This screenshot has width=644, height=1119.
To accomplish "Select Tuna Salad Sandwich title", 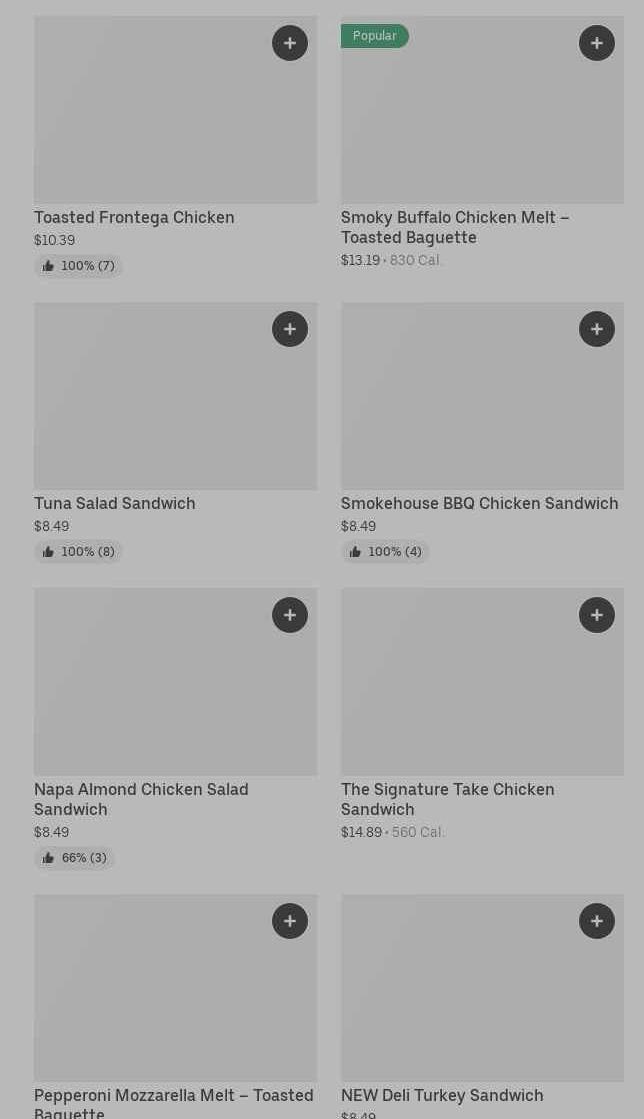I will [115, 503].
